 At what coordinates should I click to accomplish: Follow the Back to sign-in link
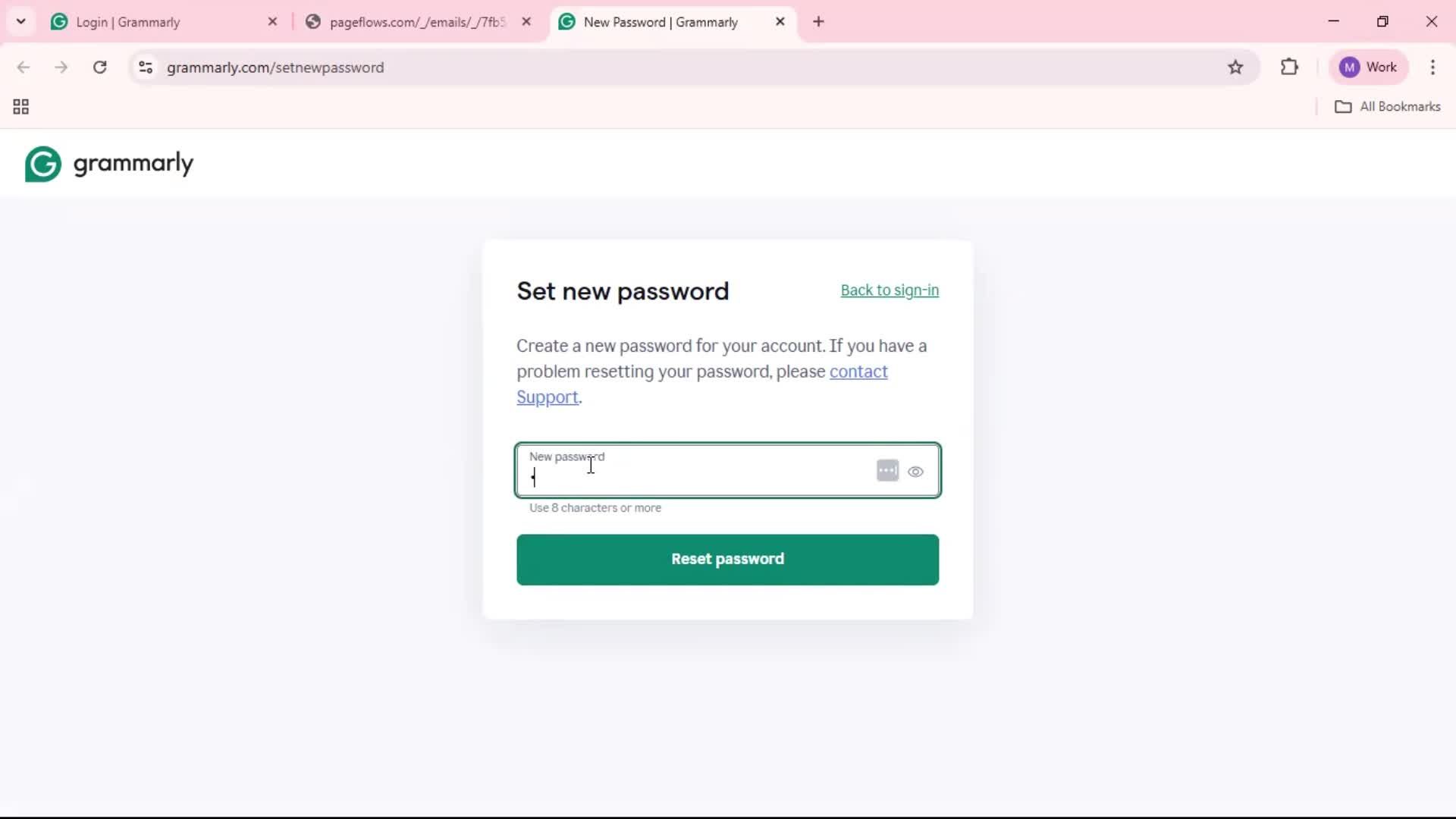click(890, 290)
